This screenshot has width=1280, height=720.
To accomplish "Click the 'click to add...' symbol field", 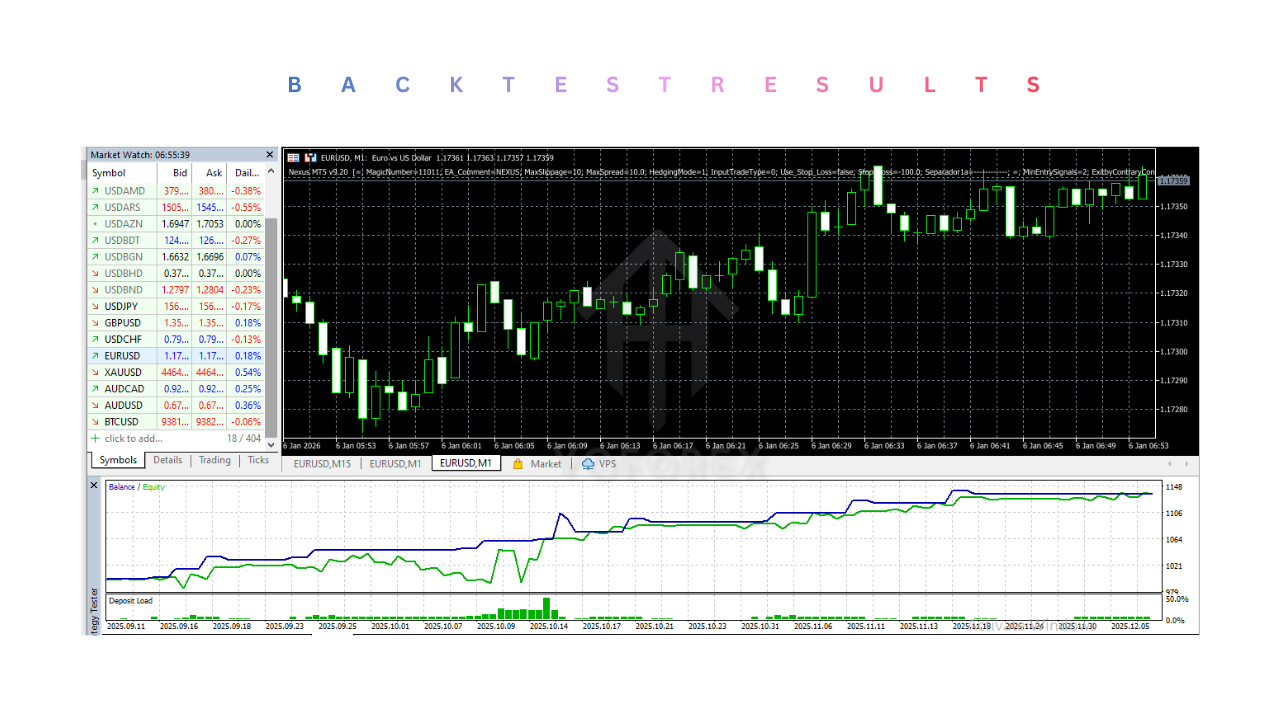I will tap(133, 439).
